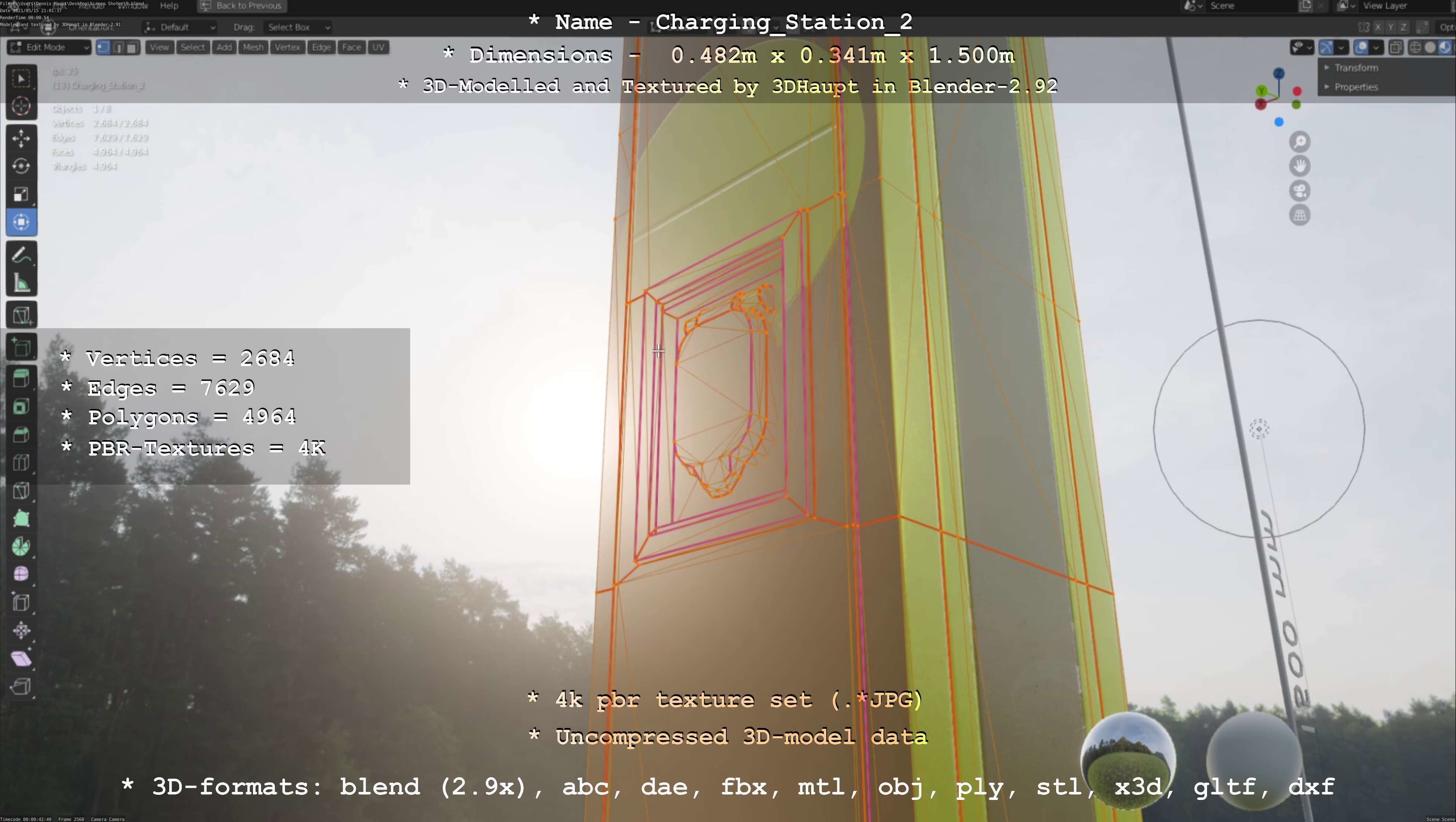Enable X axis mirror toggle
This screenshot has height=822, width=1456.
click(x=1377, y=27)
